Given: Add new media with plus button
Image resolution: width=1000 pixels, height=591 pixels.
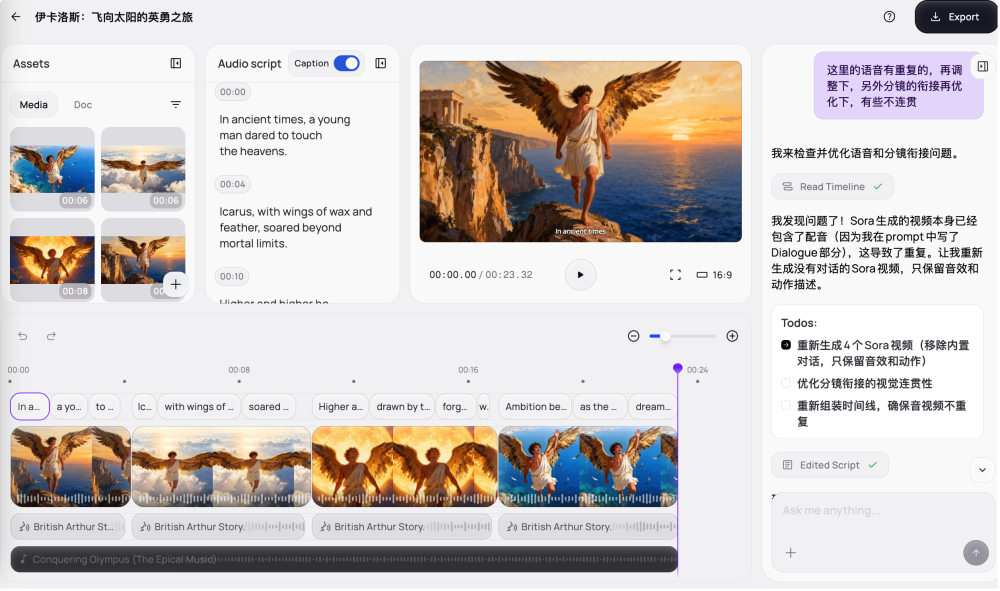Looking at the screenshot, I should coord(175,284).
